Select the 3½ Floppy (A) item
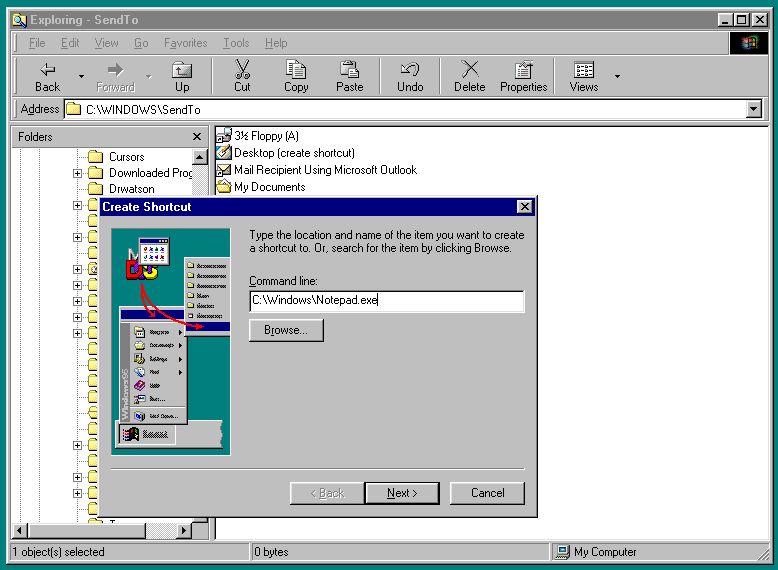Image resolution: width=778 pixels, height=570 pixels. coord(258,135)
